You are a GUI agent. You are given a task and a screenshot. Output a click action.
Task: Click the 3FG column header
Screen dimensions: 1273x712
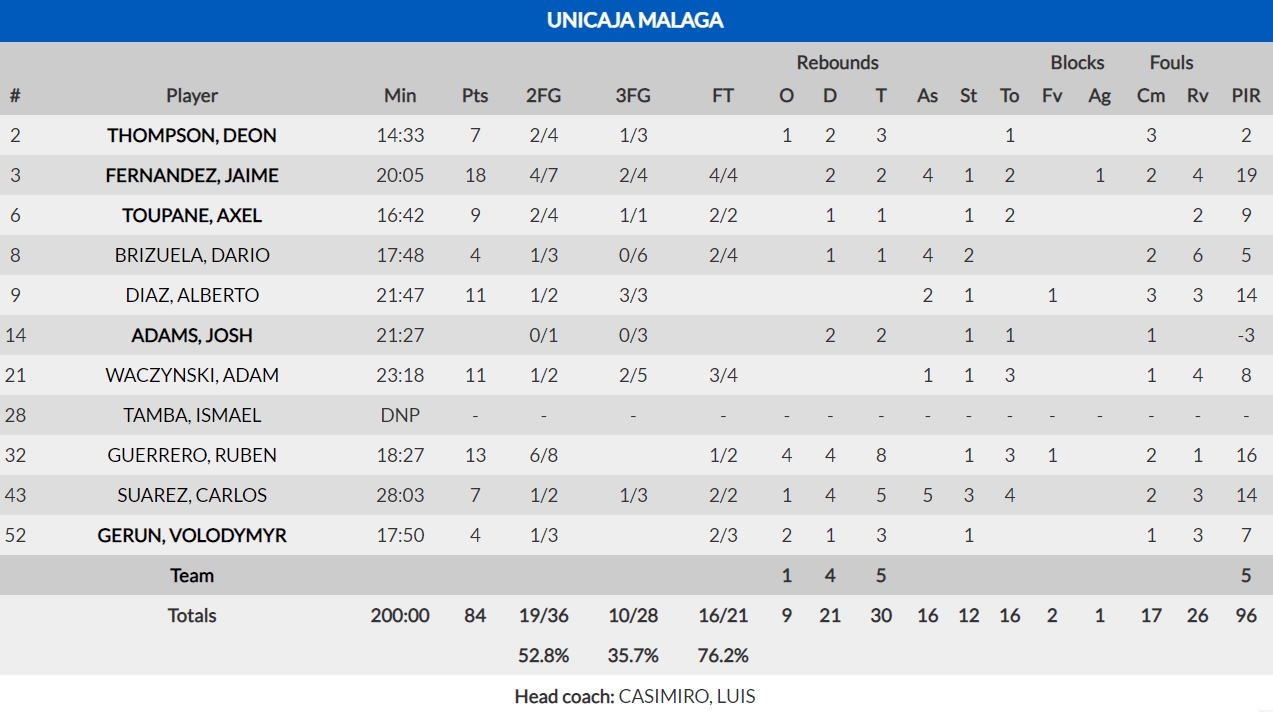(633, 96)
